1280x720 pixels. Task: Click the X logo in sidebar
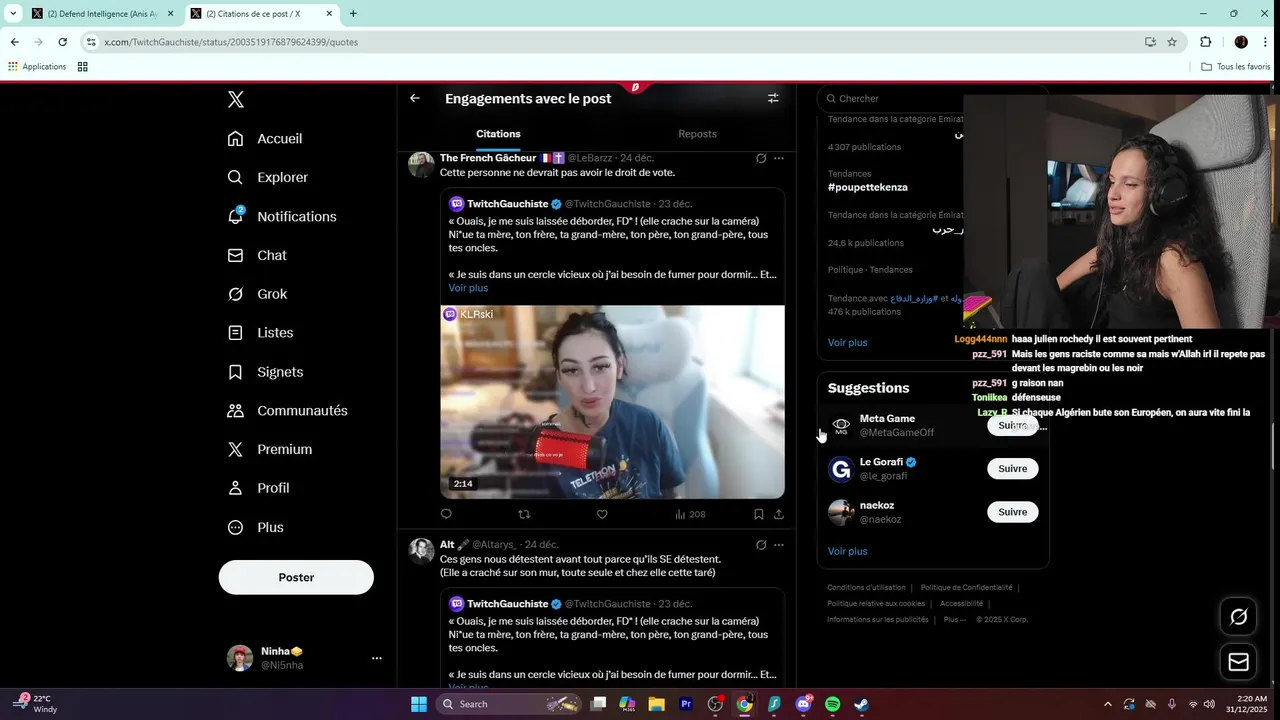tap(235, 99)
